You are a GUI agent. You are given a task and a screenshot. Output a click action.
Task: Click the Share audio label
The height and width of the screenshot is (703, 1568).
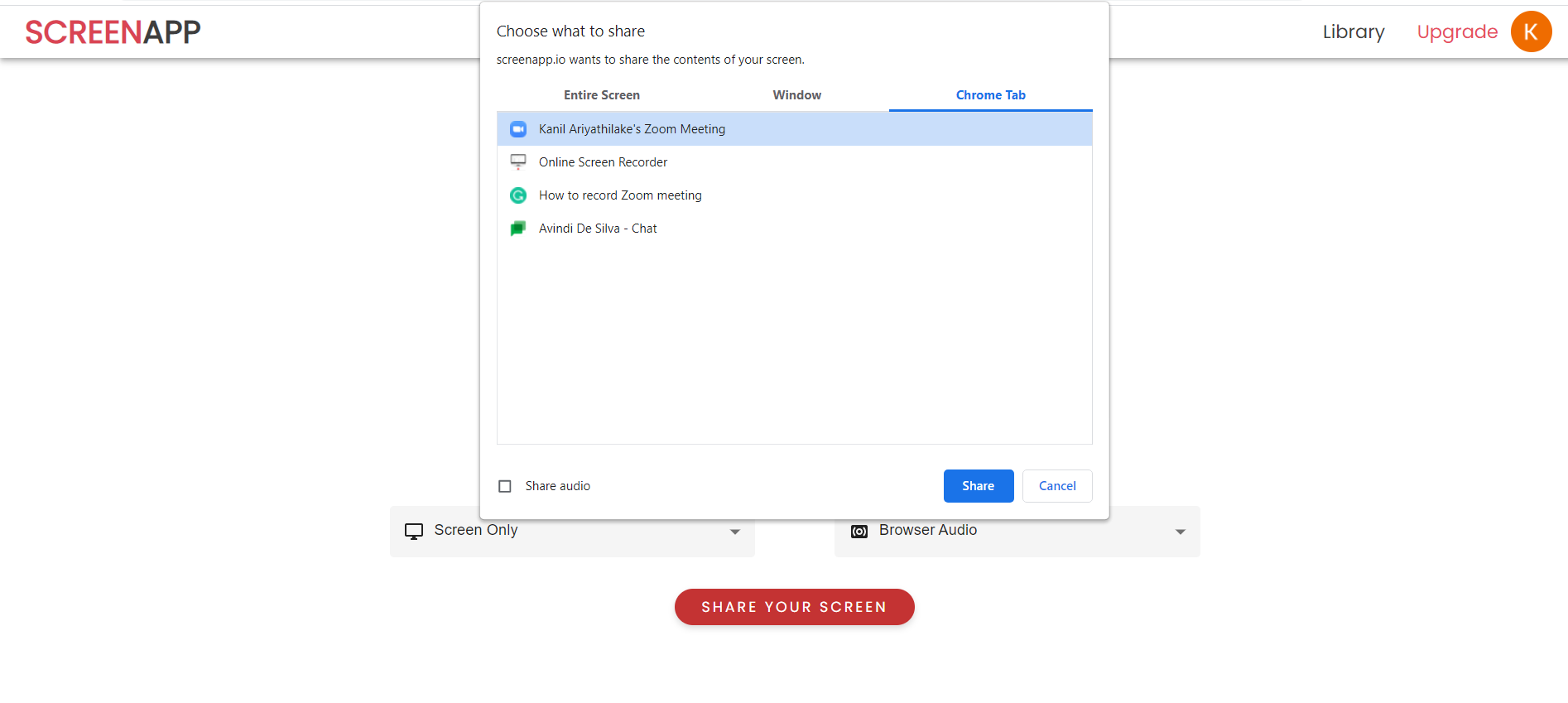[558, 486]
